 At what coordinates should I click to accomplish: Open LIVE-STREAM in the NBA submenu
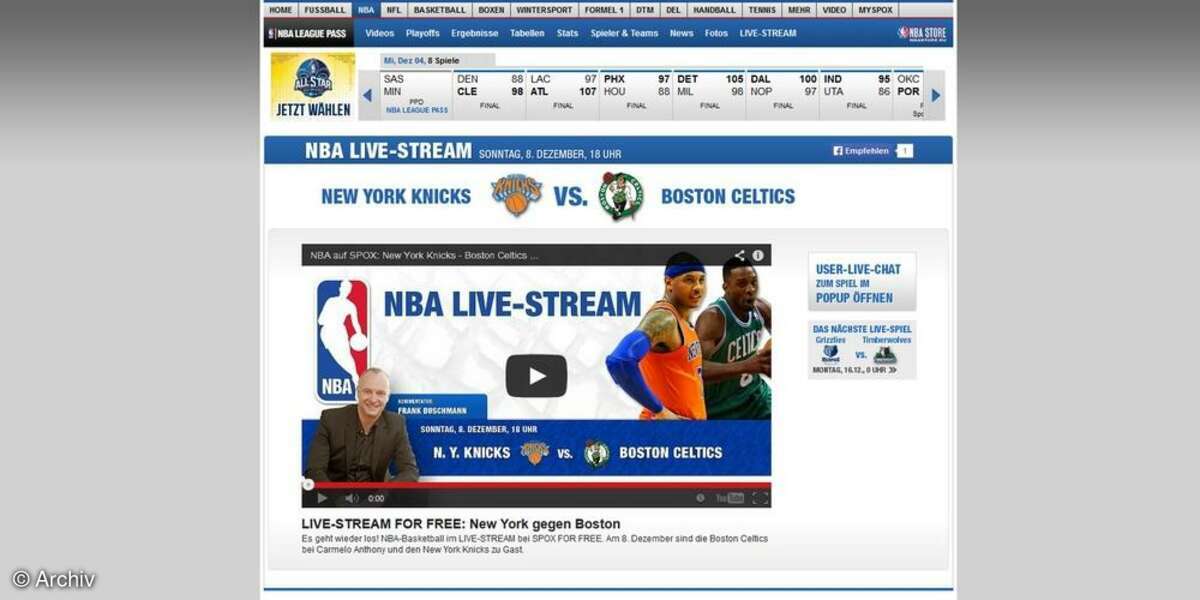tap(768, 33)
